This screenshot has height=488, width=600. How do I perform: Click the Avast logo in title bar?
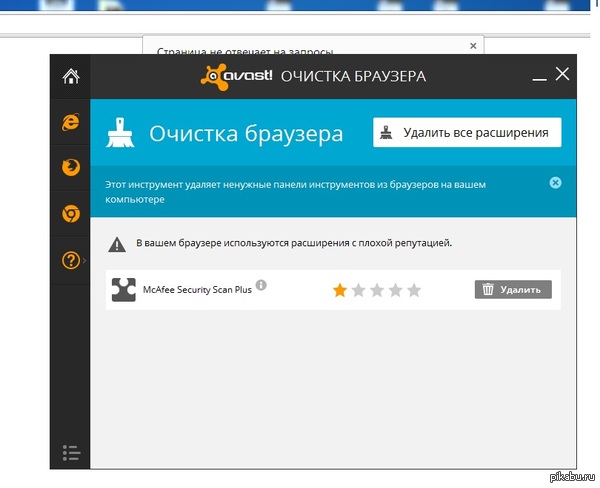[236, 77]
